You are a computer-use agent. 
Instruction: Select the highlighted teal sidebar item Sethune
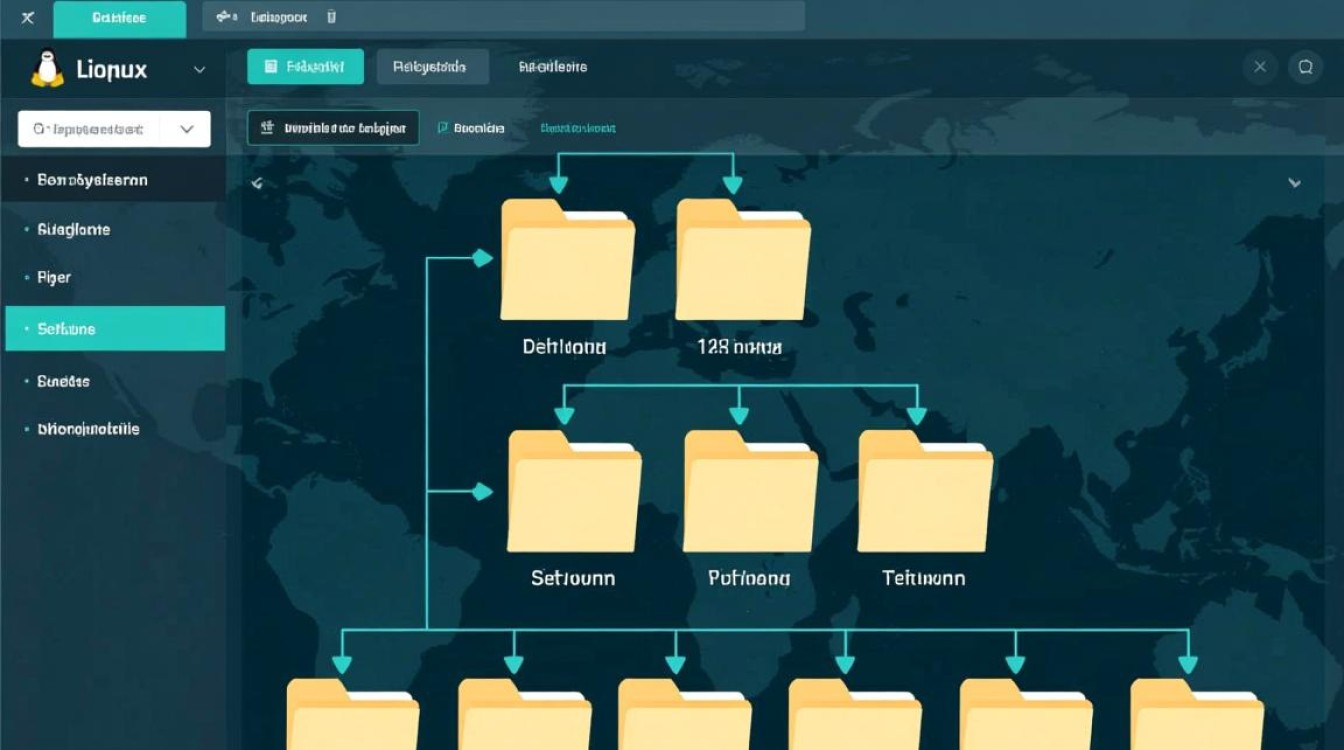pyautogui.click(x=114, y=328)
